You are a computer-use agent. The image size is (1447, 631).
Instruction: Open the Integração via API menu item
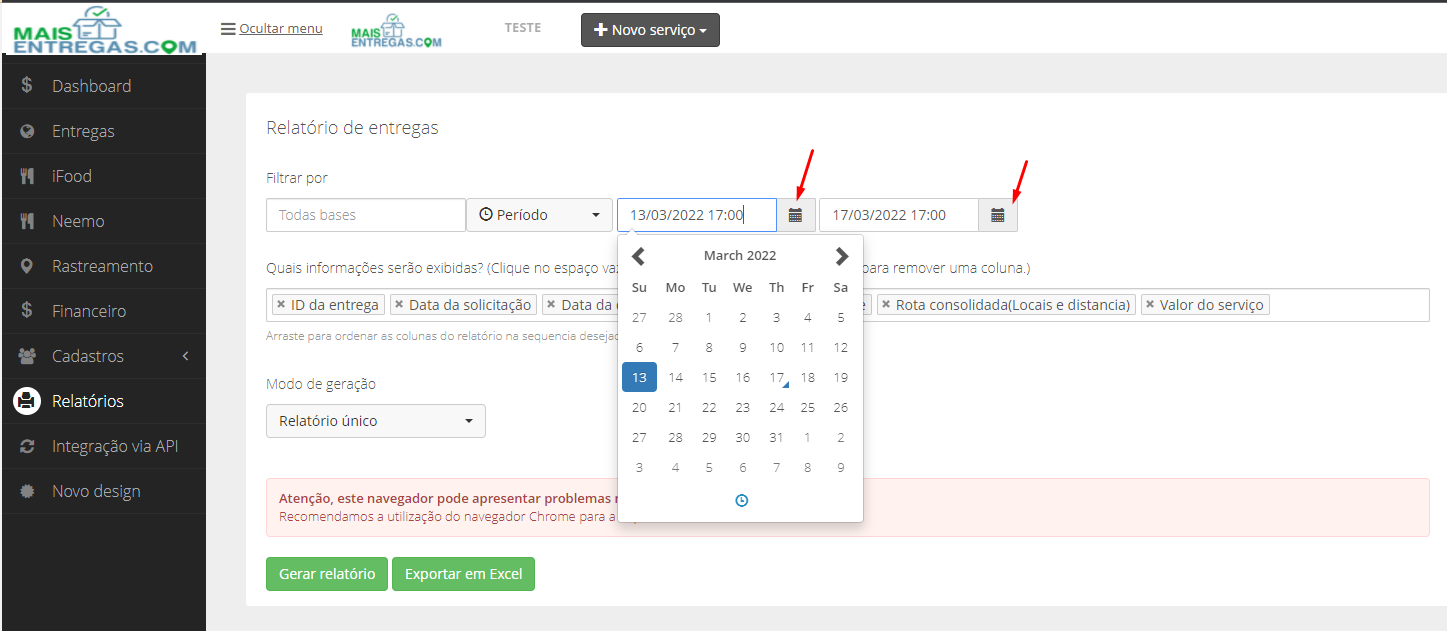tap(103, 446)
